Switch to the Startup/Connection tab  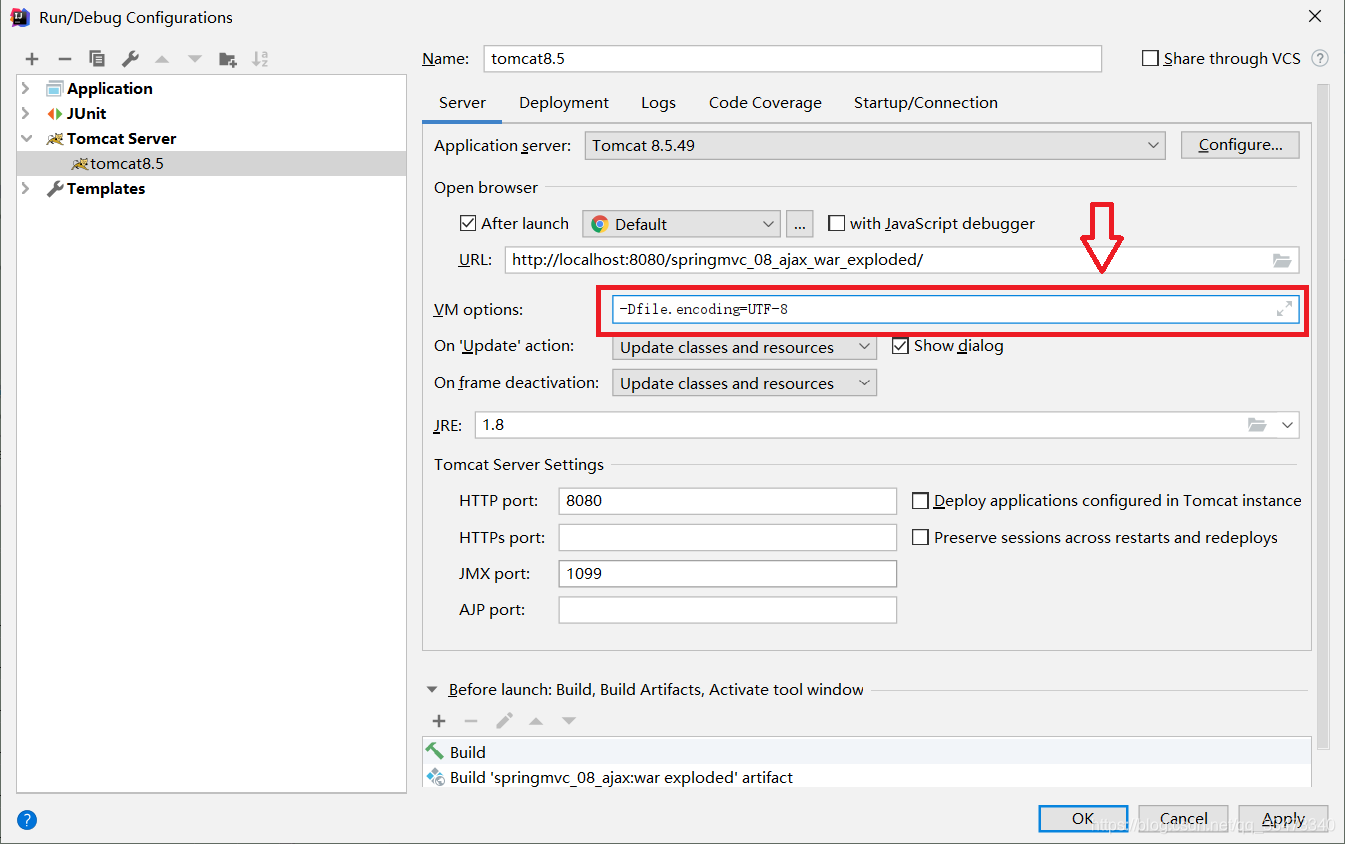pos(926,103)
